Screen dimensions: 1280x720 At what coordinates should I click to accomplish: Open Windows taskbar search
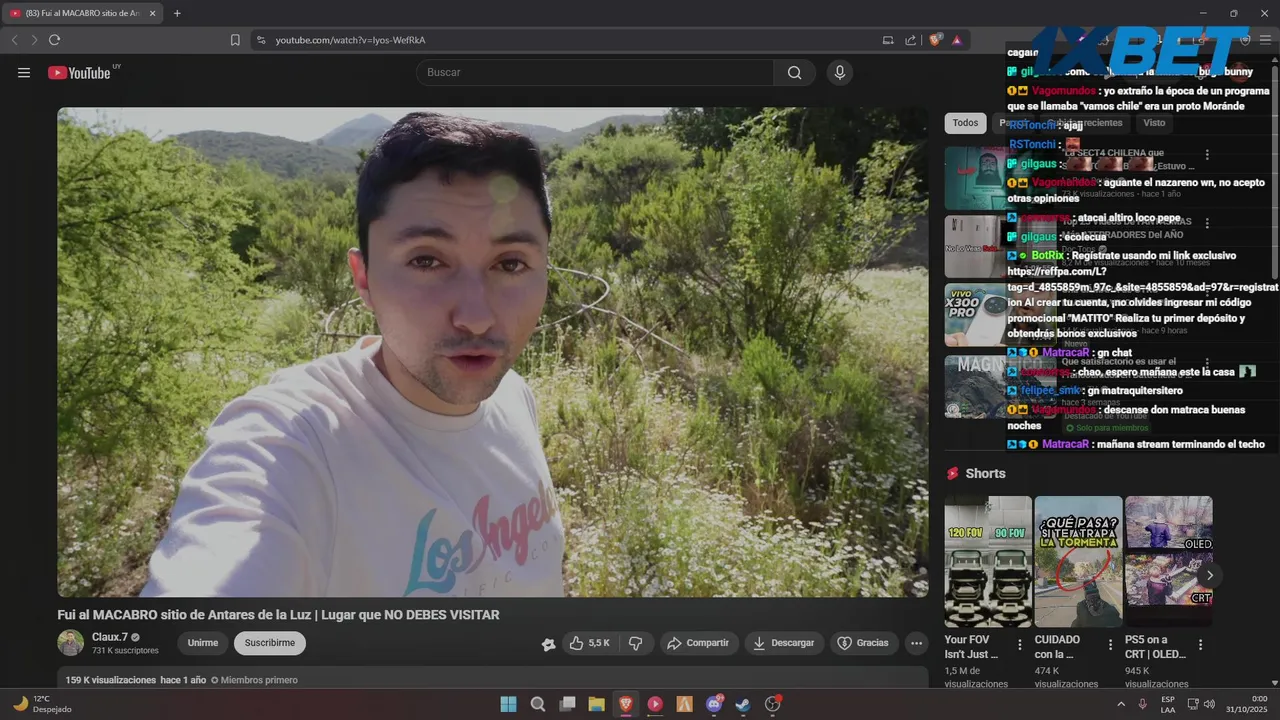[538, 704]
